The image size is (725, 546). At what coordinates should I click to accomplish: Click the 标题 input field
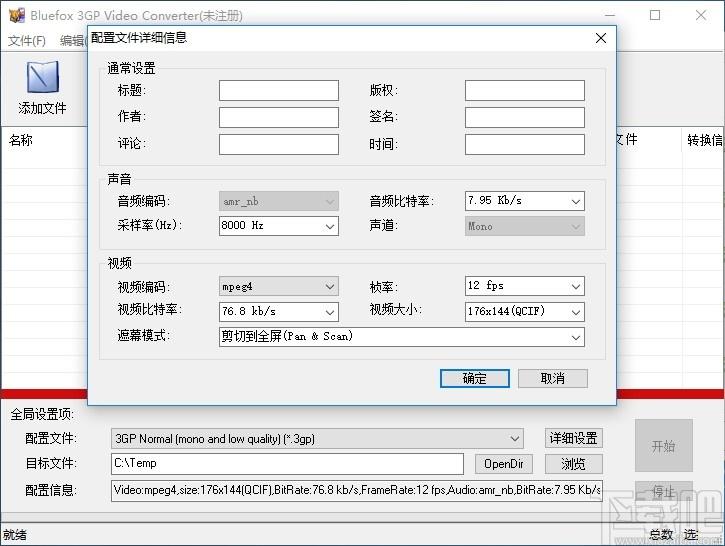point(279,91)
